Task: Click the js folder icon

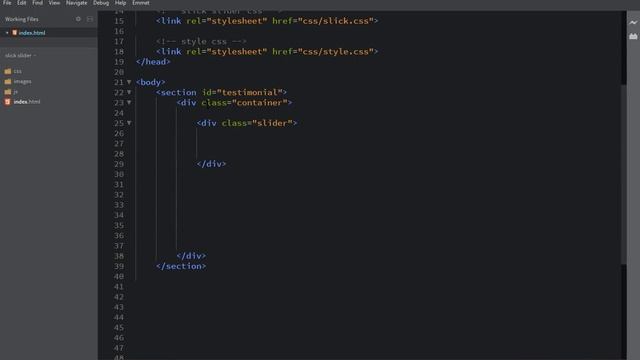Action: click(x=8, y=91)
